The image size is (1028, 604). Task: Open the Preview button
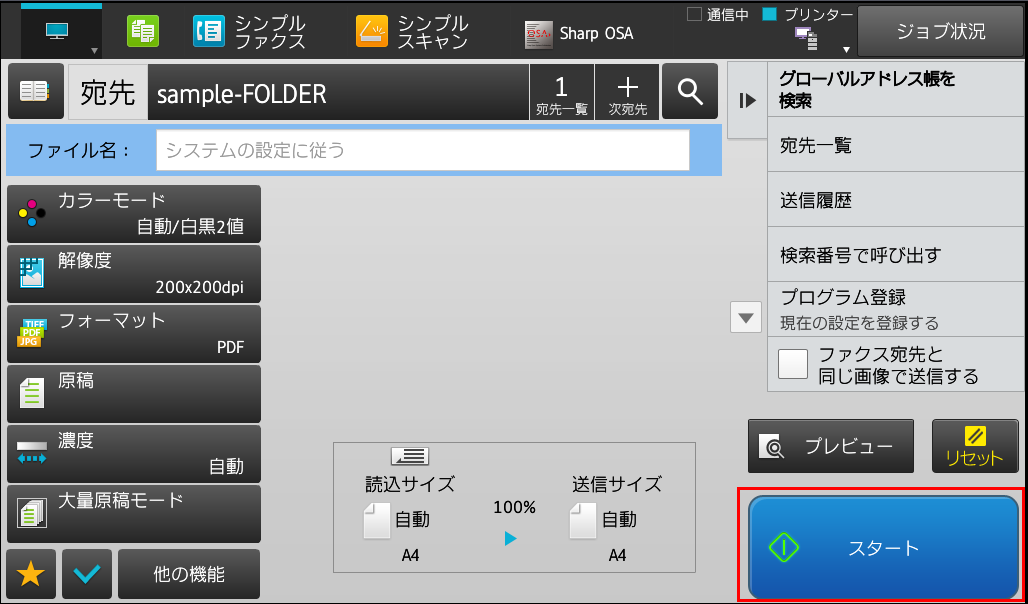(x=831, y=447)
